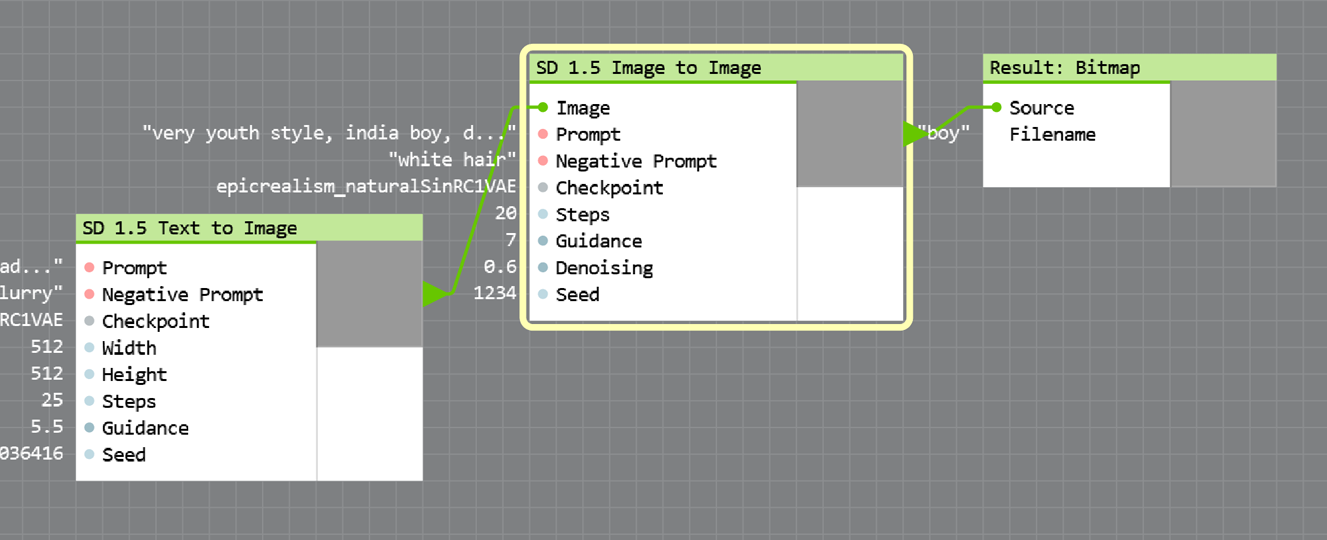This screenshot has height=540, width=1327.
Task: Click the gray preview thumbnail in Image to Image node
Action: click(x=849, y=134)
